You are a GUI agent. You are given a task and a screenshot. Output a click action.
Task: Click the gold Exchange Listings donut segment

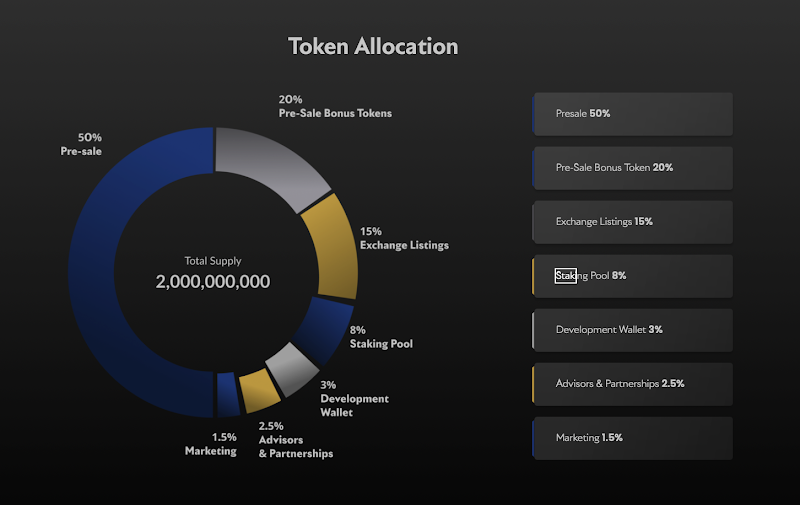pyautogui.click(x=335, y=245)
